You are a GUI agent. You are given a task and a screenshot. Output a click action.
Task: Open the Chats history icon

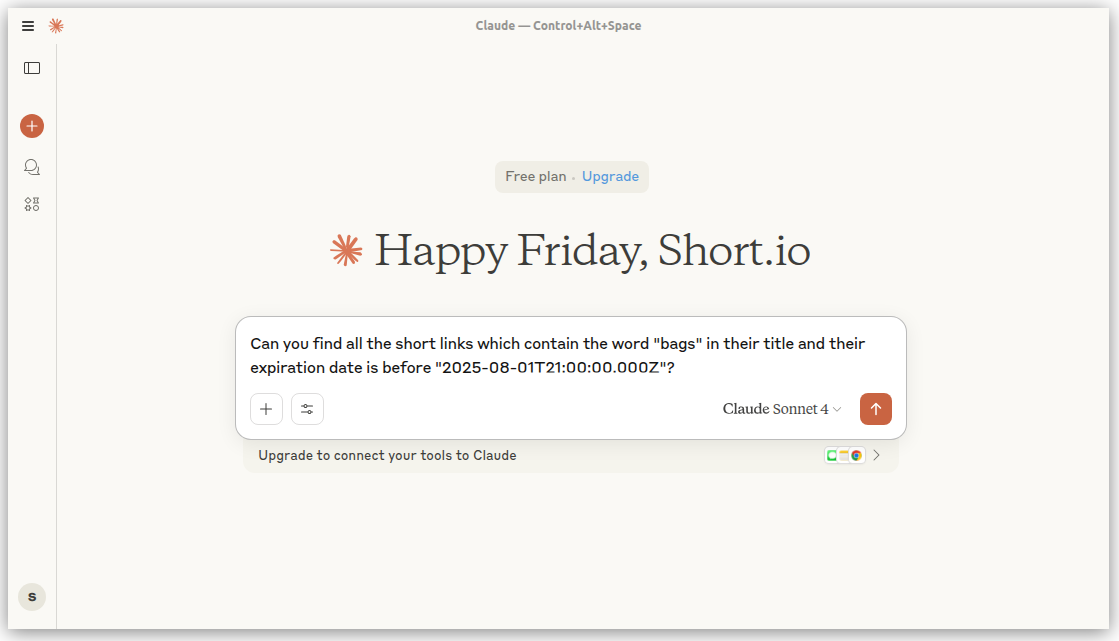(32, 167)
